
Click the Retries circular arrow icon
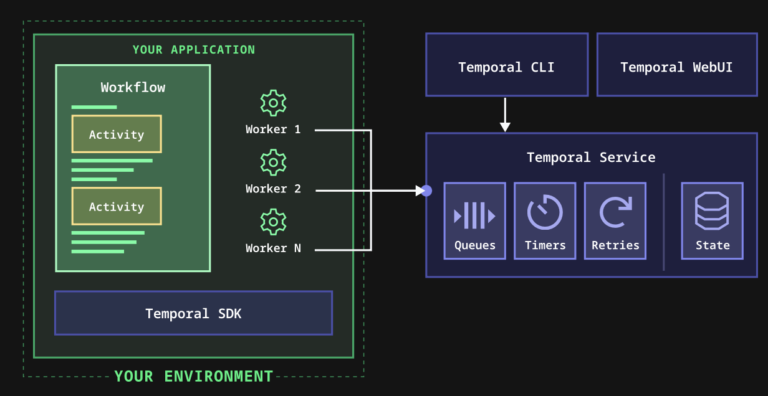coord(615,213)
